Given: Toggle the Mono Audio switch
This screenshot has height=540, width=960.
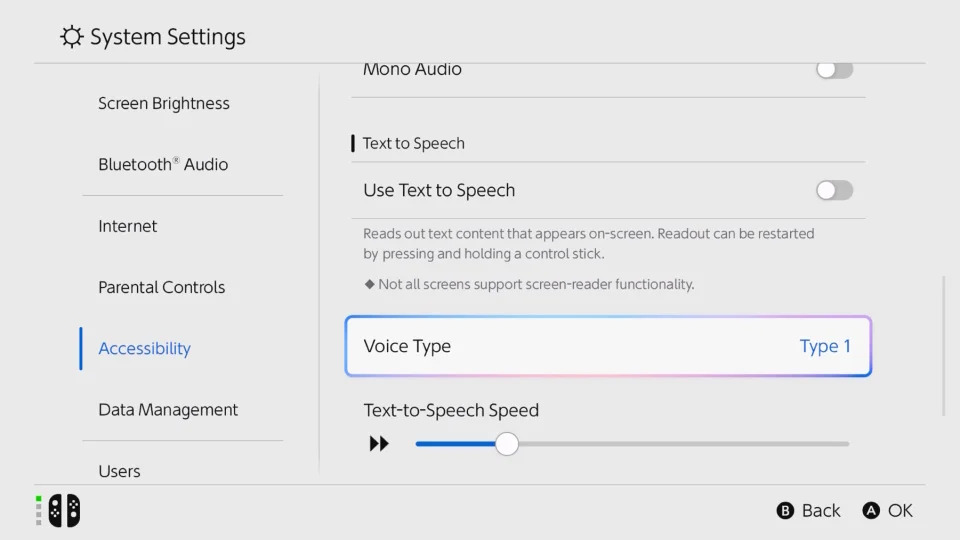Looking at the screenshot, I should (834, 69).
